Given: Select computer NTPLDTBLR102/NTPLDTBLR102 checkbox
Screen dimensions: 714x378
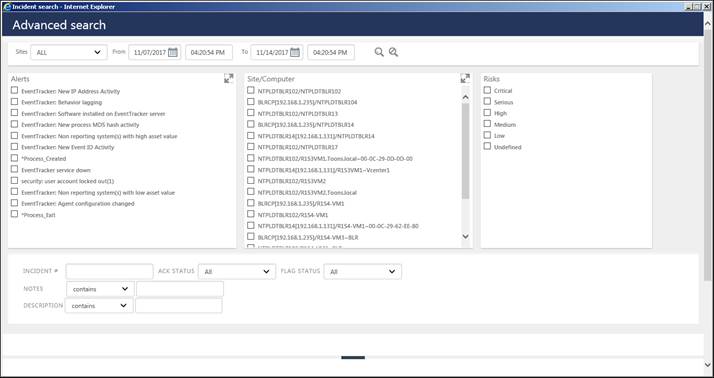Looking at the screenshot, I should point(251,90).
